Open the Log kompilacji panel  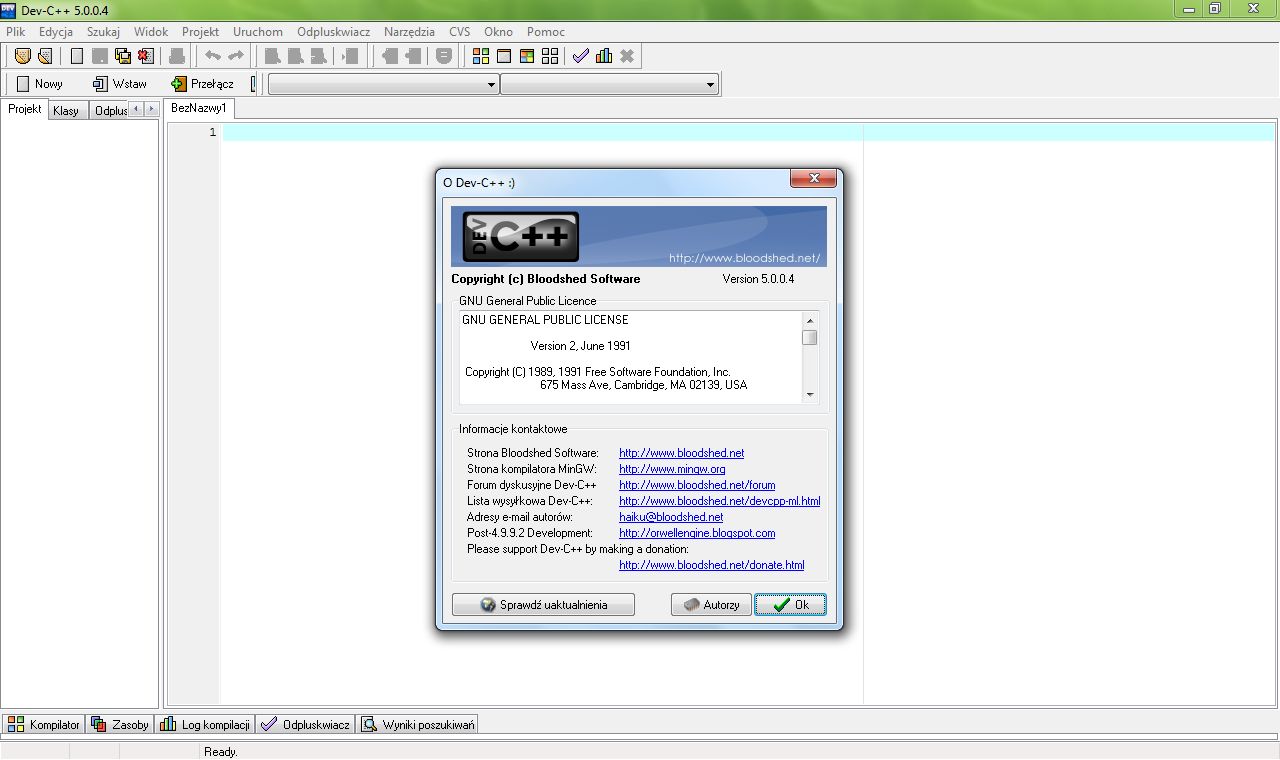tap(205, 724)
